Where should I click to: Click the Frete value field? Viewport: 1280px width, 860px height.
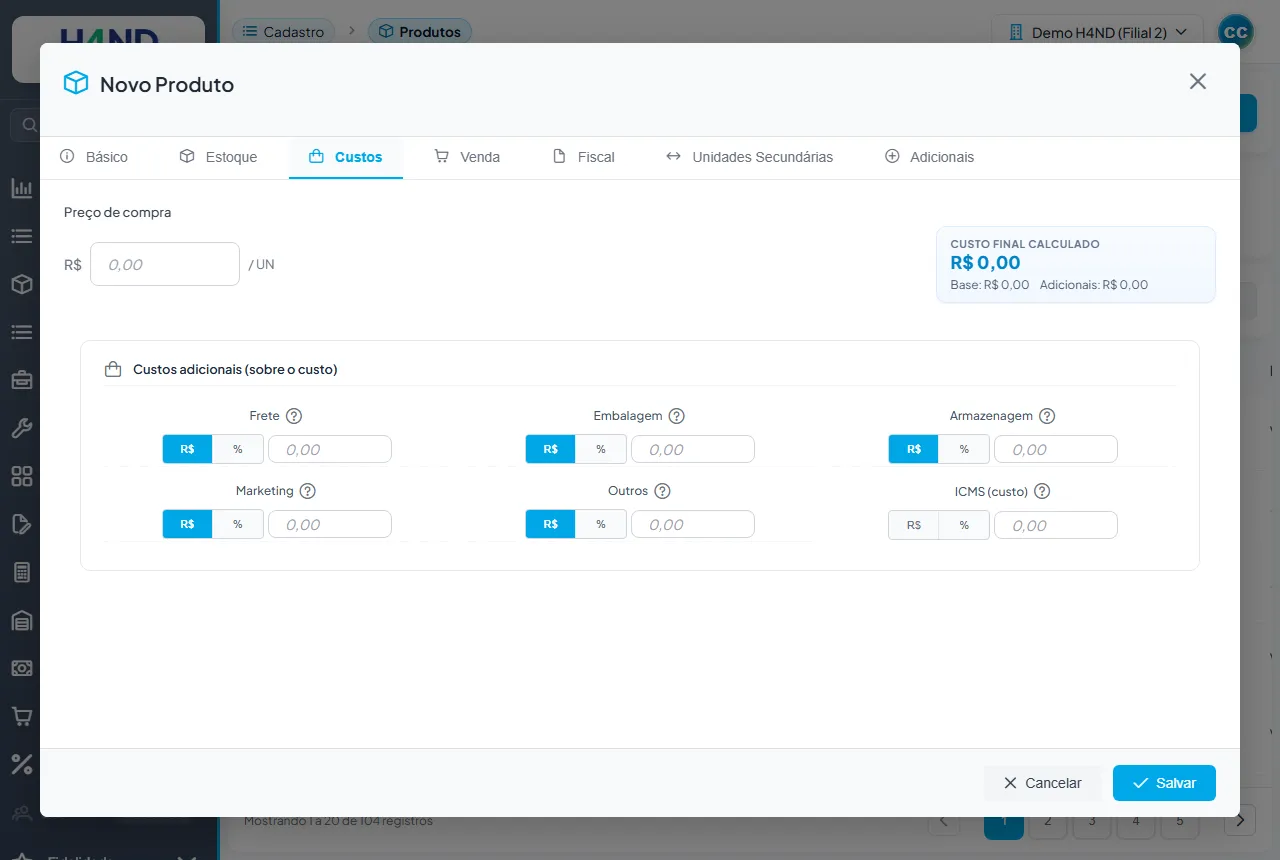[330, 449]
